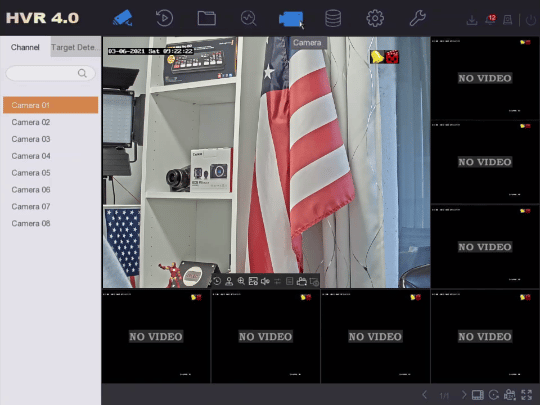Open the Playback icon in the top bar
This screenshot has height=405, width=540.
pyautogui.click(x=164, y=18)
